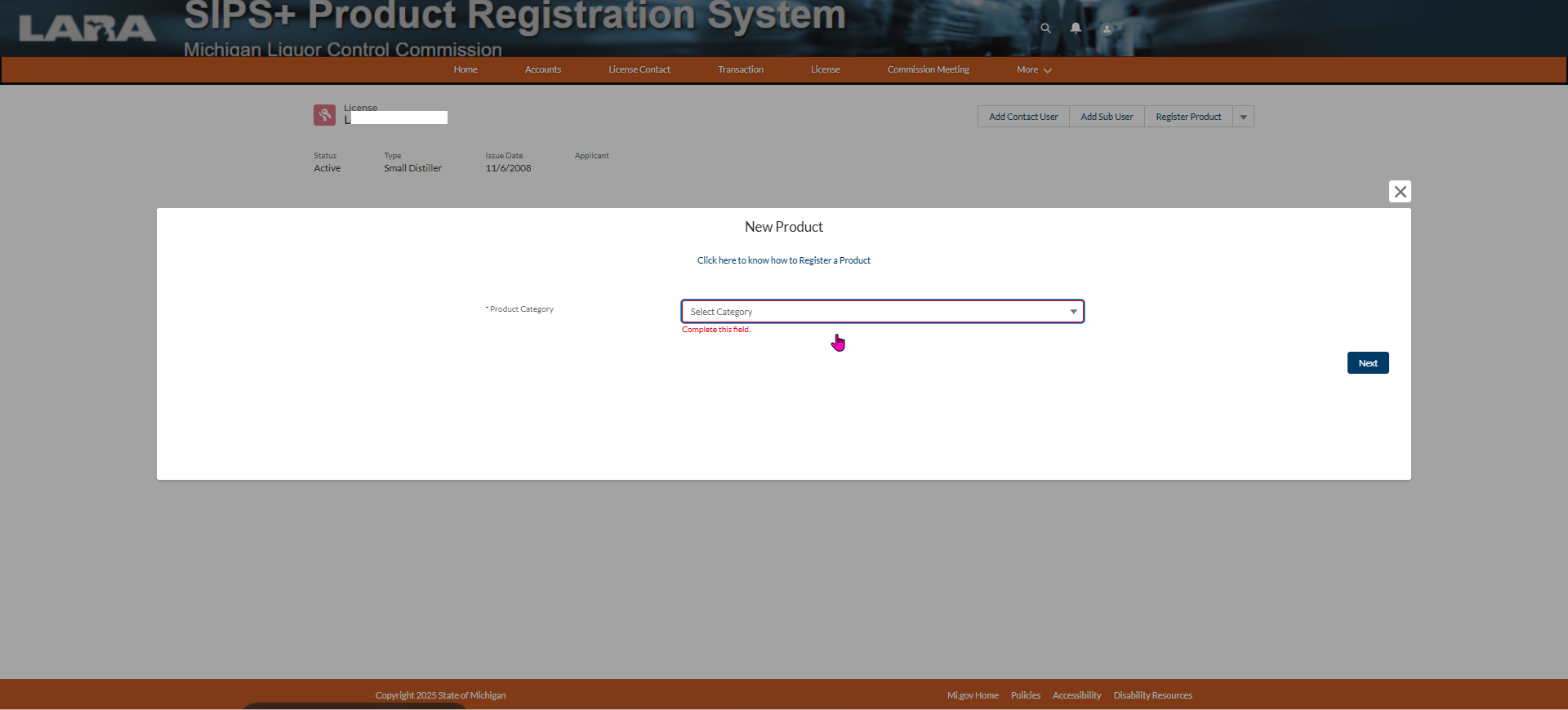Open the Accounts tab
The width and height of the screenshot is (1568, 710).
[543, 70]
